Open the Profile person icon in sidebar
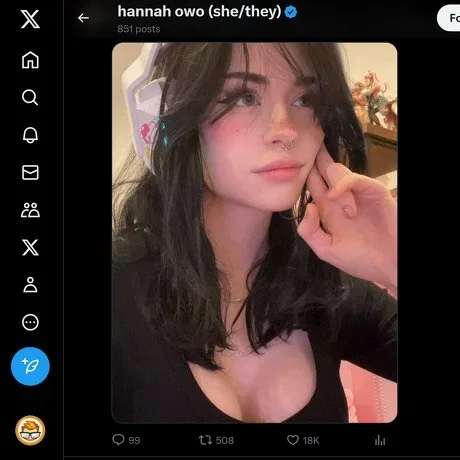Screen dimensions: 460x460 tap(30, 285)
